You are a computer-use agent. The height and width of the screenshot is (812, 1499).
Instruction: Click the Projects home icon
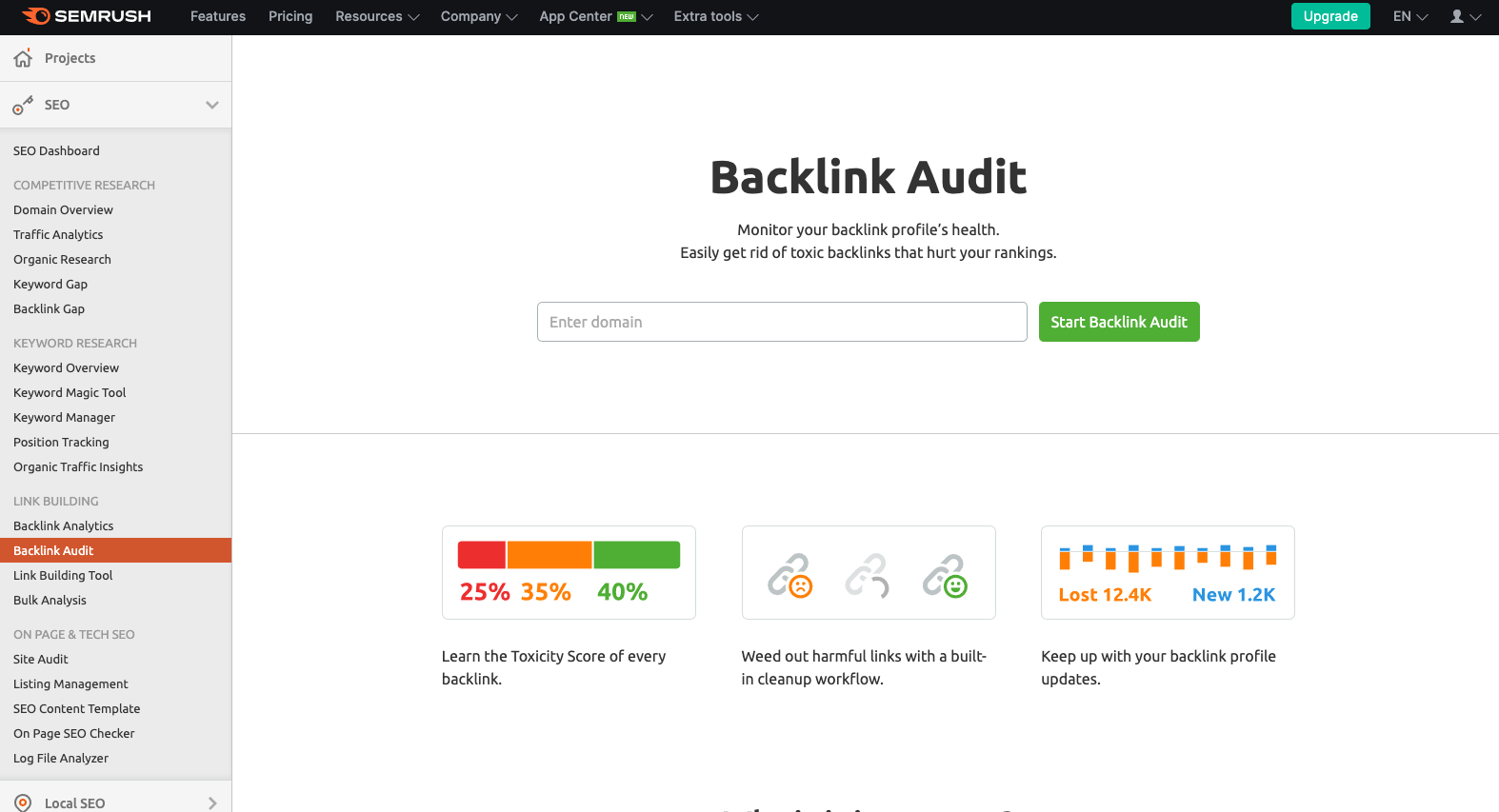[x=23, y=58]
